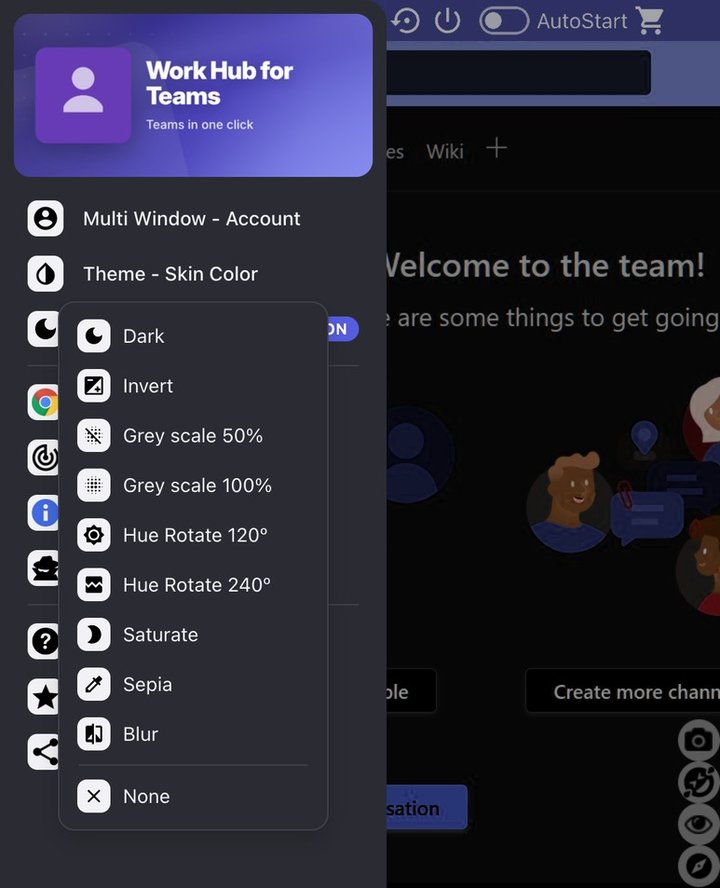Image resolution: width=720 pixels, height=888 pixels.
Task: Click the Hue Rotate 240° image icon
Action: [94, 585]
